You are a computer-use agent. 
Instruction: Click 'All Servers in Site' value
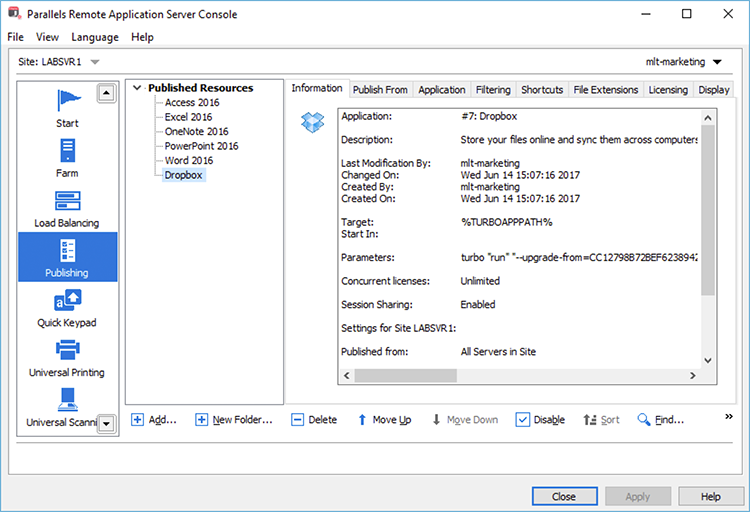(x=498, y=352)
